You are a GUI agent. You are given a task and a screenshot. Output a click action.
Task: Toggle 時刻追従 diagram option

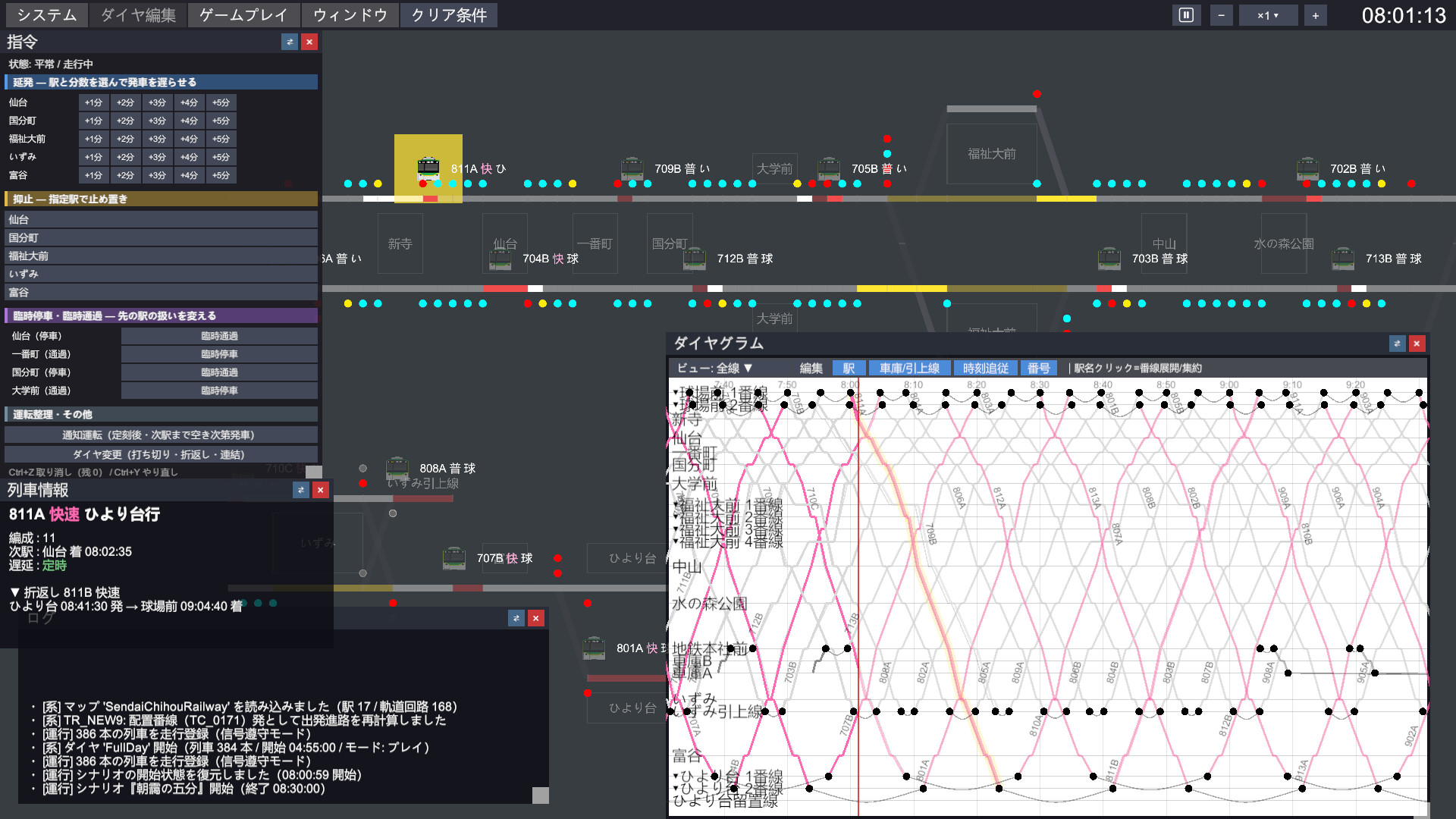click(985, 368)
